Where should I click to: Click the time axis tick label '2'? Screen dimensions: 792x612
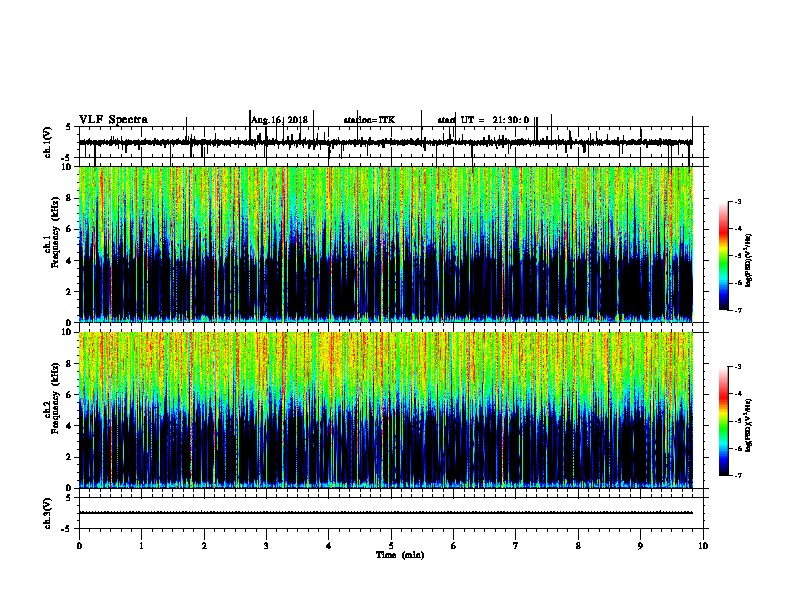coord(204,546)
